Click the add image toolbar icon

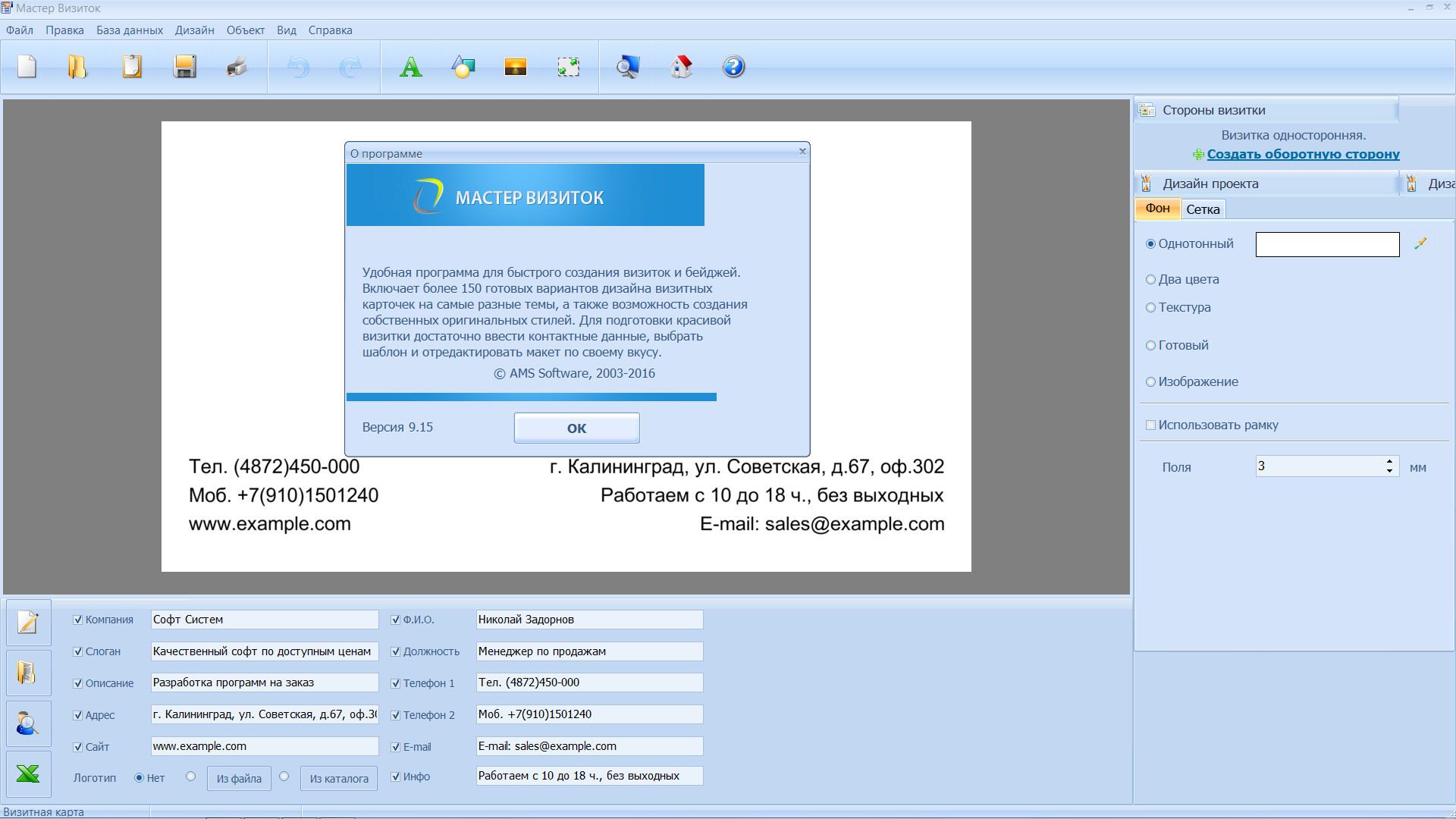tap(515, 67)
